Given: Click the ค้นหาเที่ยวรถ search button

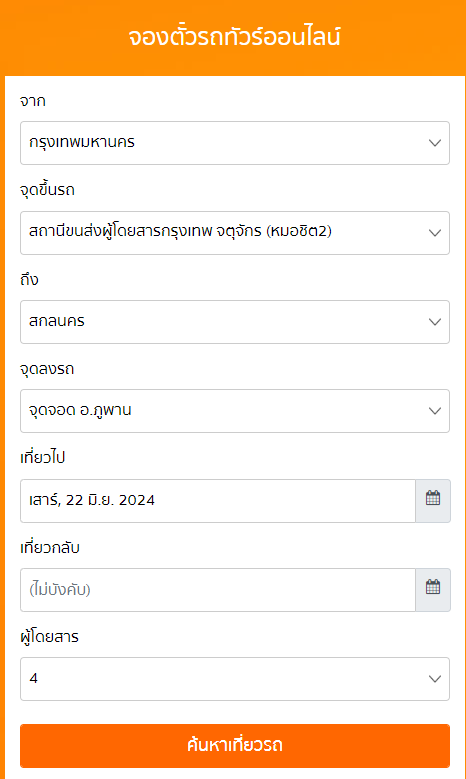Looking at the screenshot, I should [x=234, y=746].
